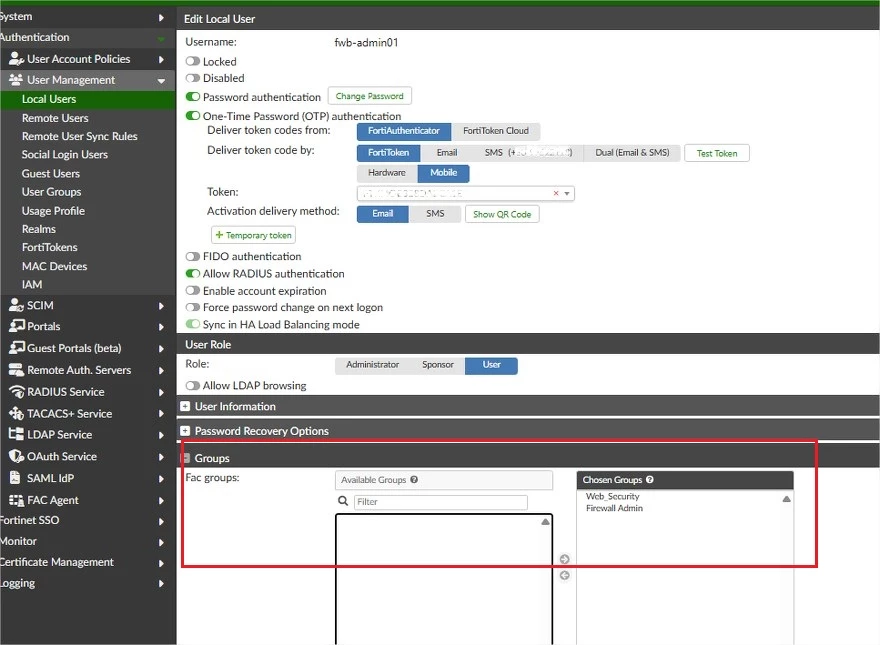
Task: Expand the User Information section
Action: (185, 406)
